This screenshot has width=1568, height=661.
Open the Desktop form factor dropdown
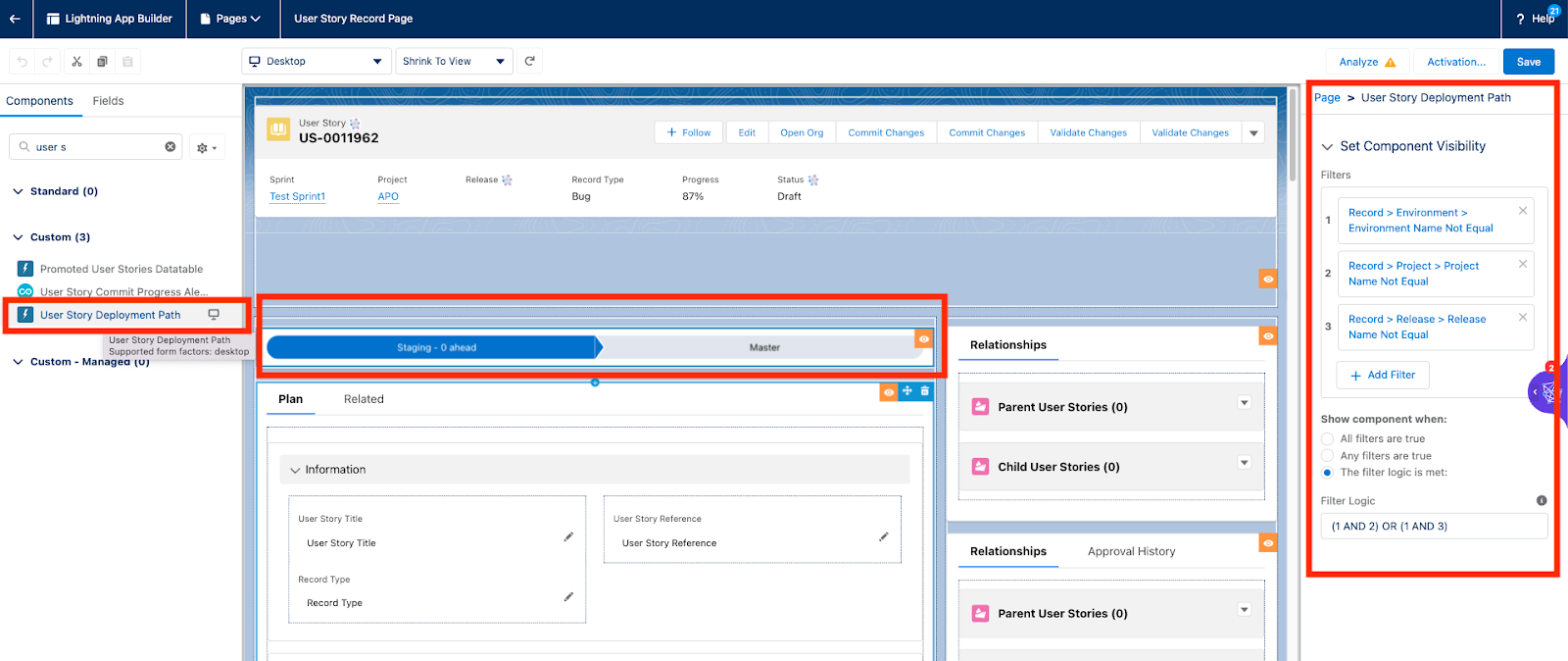pyautogui.click(x=316, y=62)
